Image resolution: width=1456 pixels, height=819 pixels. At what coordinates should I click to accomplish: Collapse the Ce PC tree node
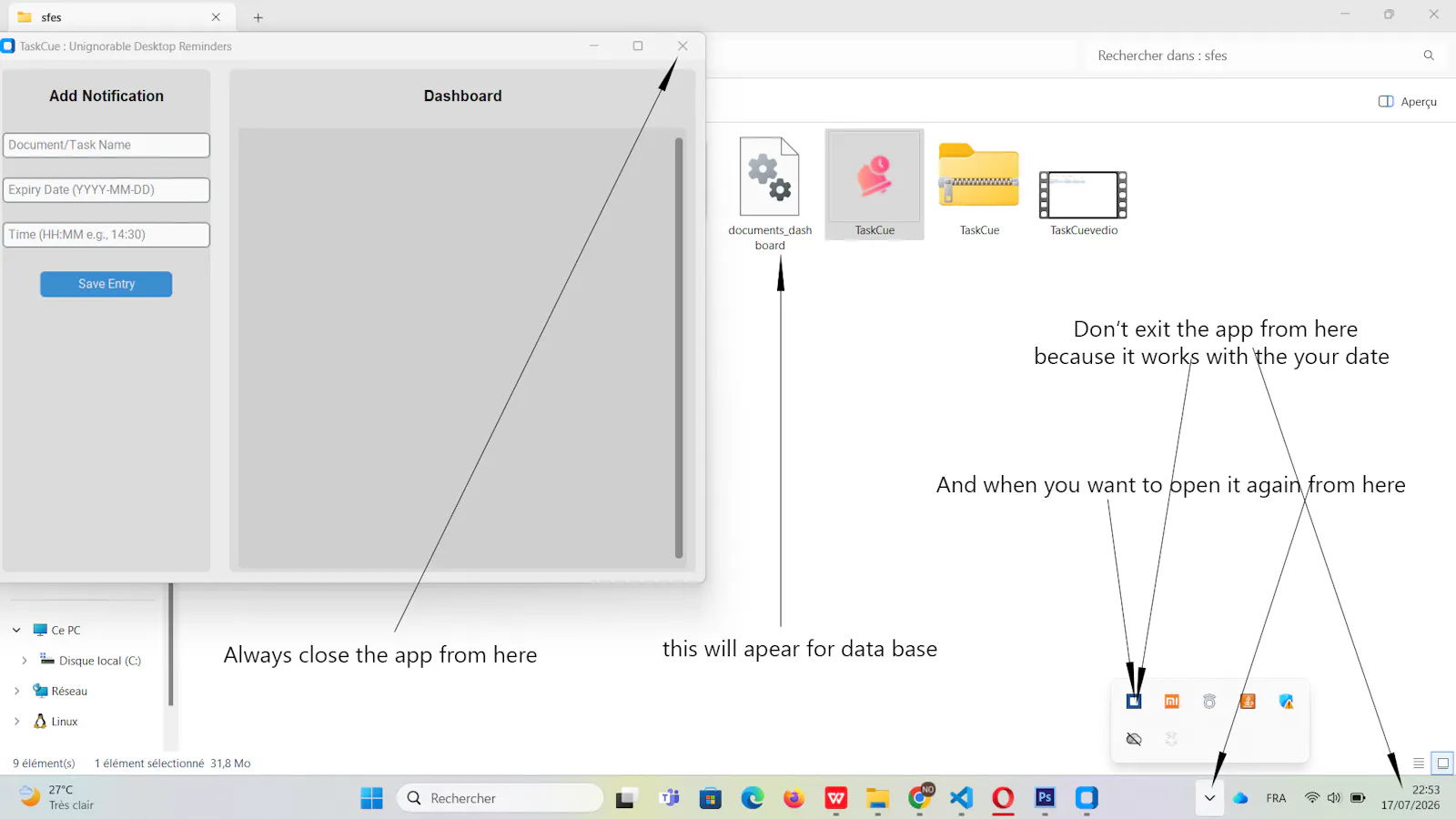(16, 631)
